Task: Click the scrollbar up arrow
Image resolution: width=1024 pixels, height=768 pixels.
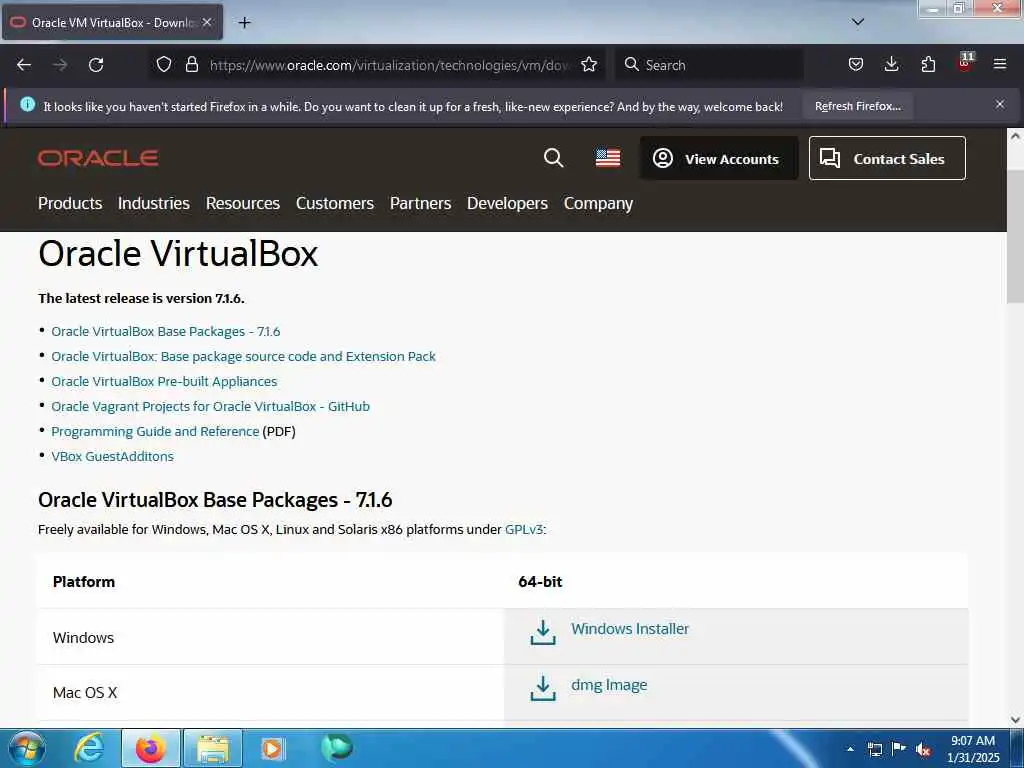Action: [1015, 136]
